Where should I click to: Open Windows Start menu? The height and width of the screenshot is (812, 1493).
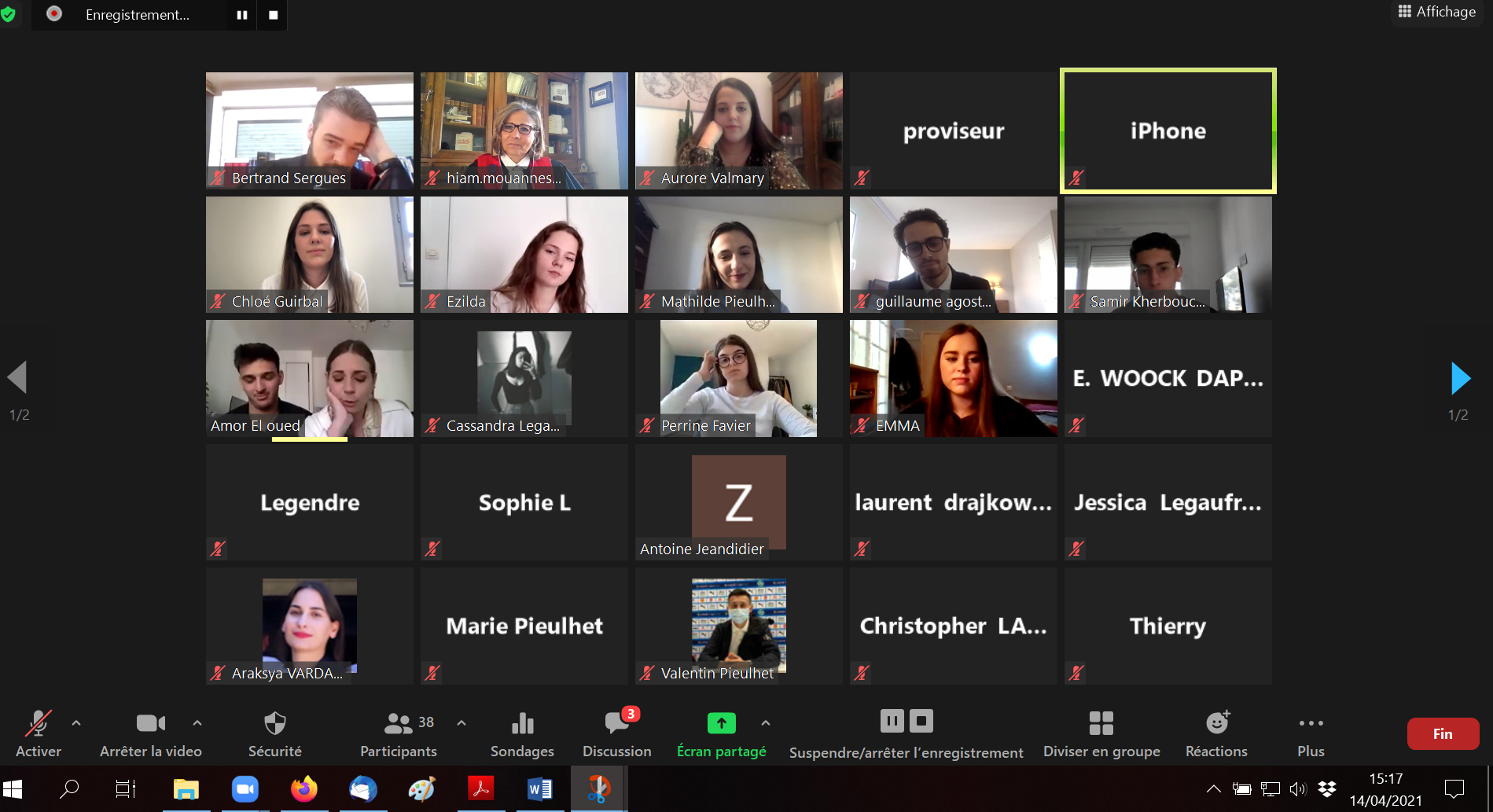[13, 788]
